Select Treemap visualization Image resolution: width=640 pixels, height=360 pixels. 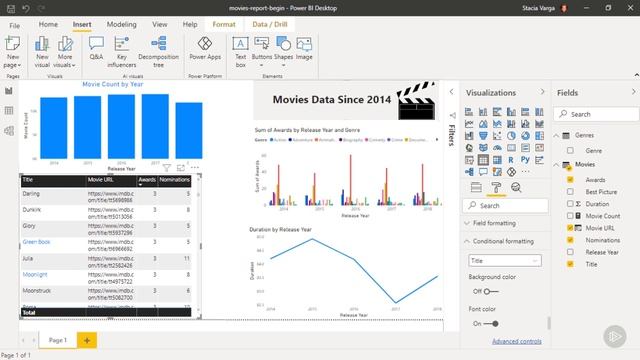point(539,136)
